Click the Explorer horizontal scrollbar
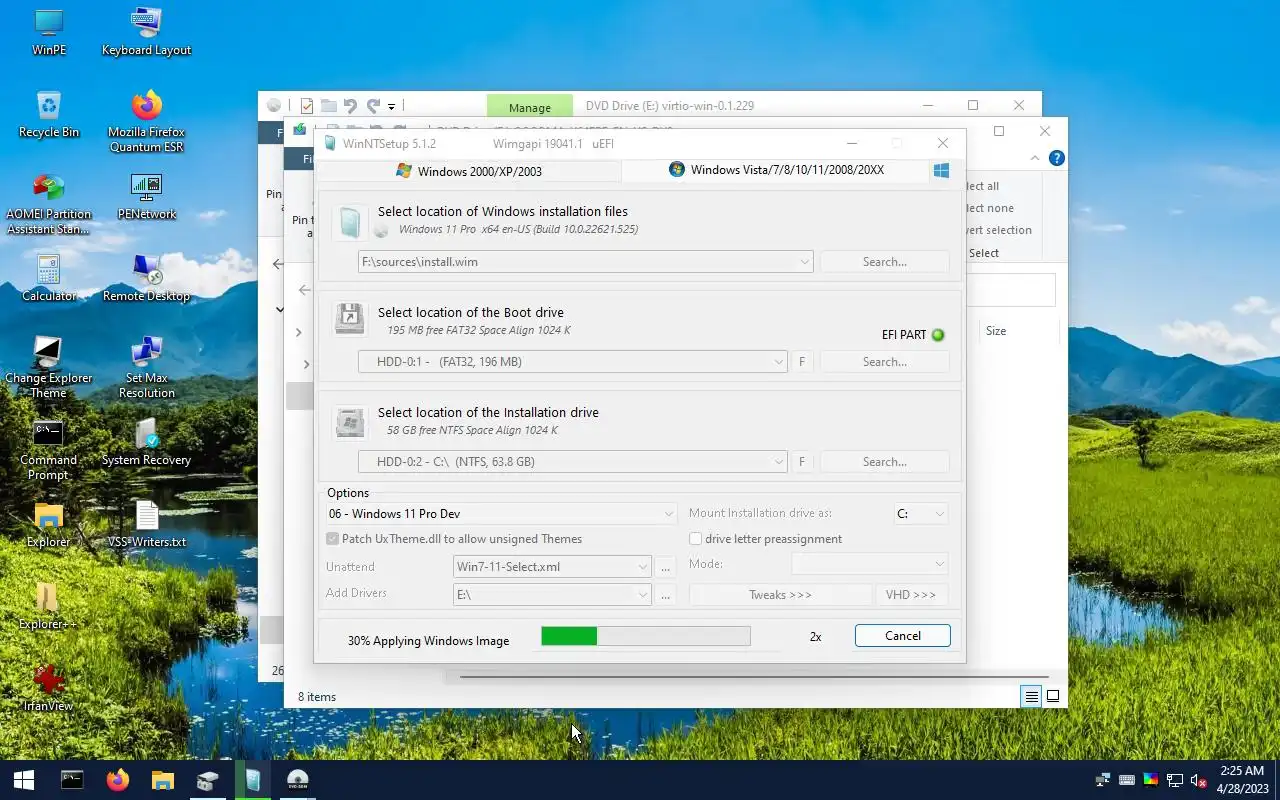Image resolution: width=1280 pixels, height=800 pixels. click(753, 677)
